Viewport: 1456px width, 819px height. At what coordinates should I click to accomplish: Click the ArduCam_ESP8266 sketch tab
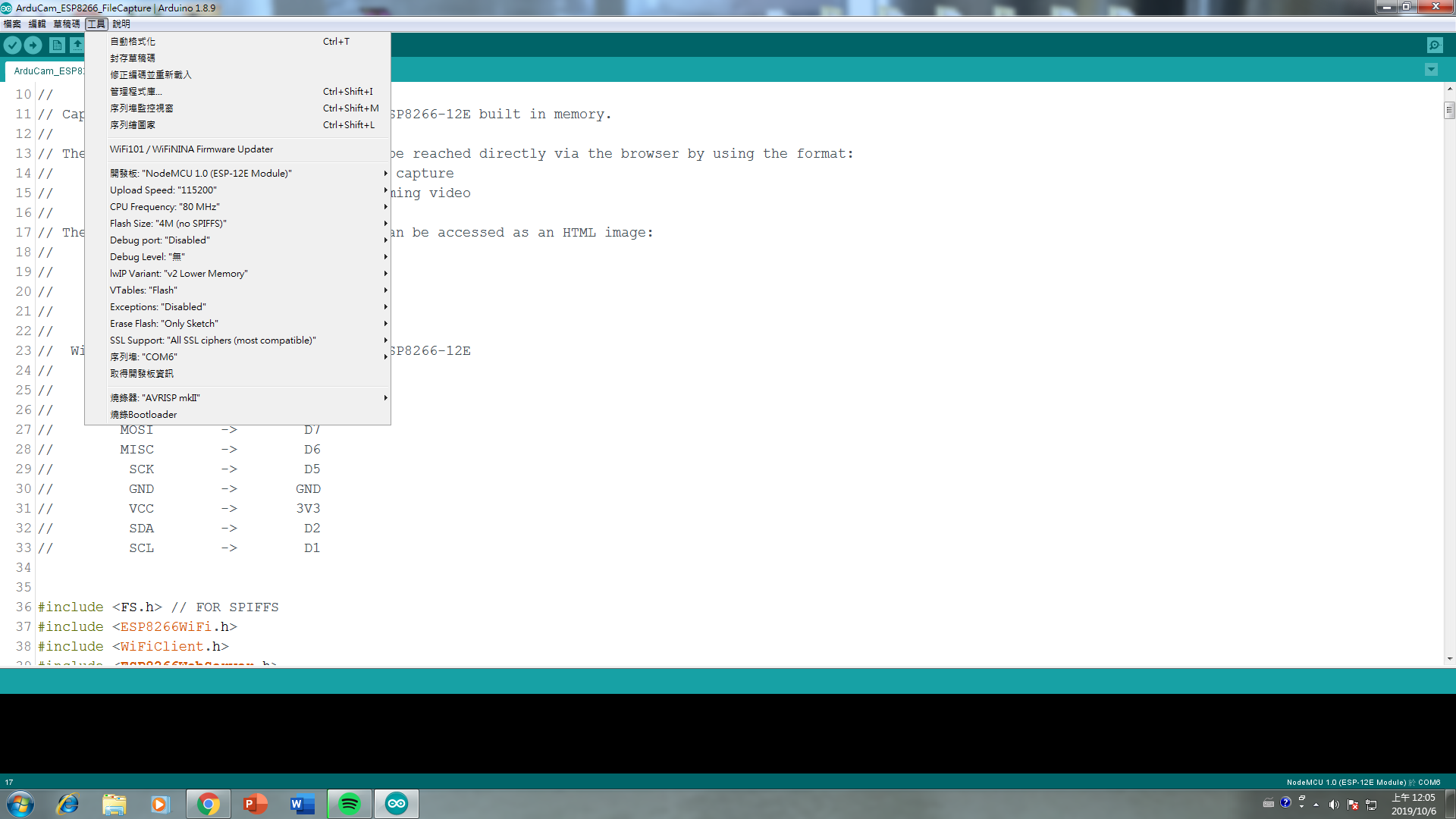point(45,71)
